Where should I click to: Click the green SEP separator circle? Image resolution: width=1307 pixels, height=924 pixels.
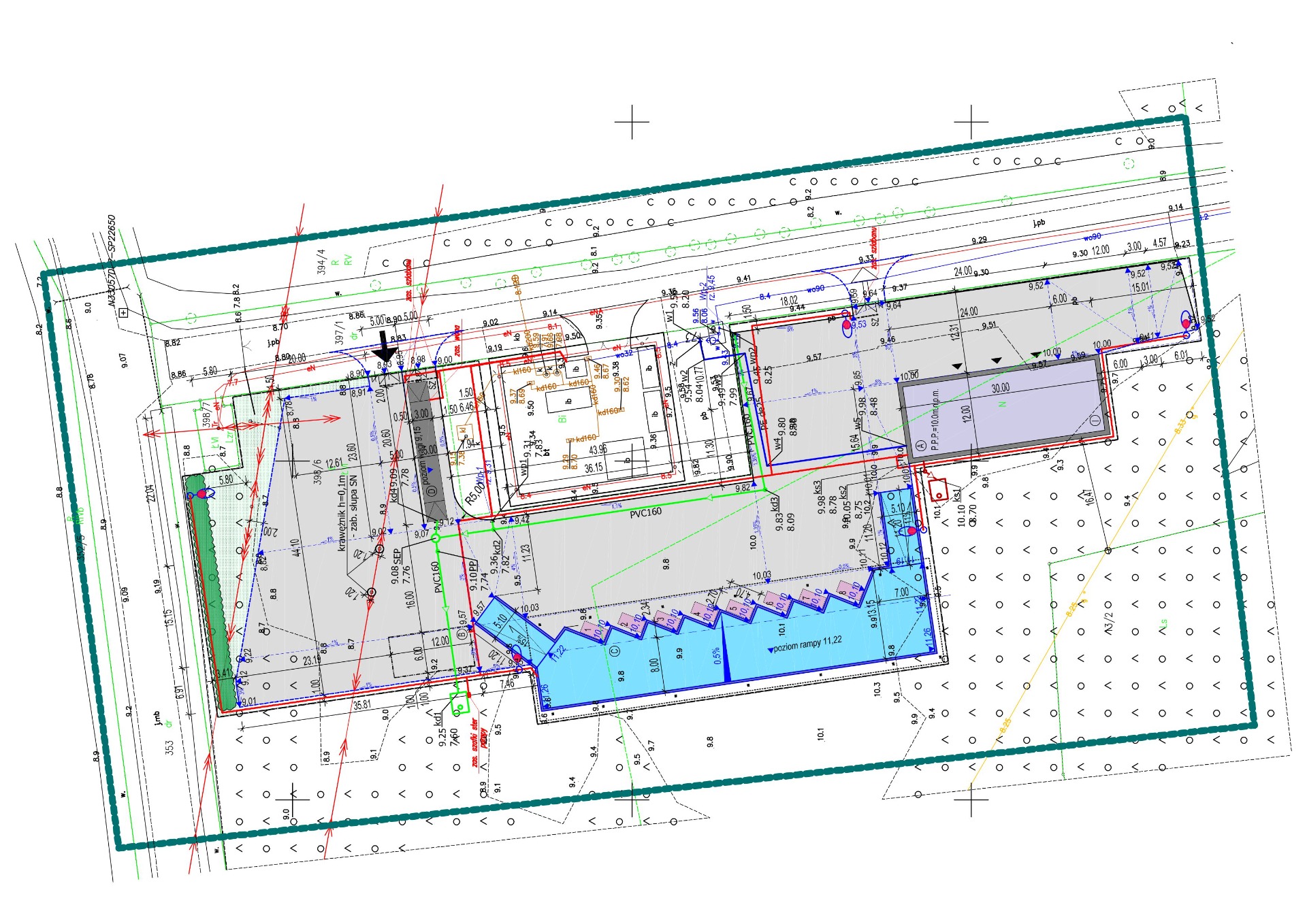coord(436,538)
